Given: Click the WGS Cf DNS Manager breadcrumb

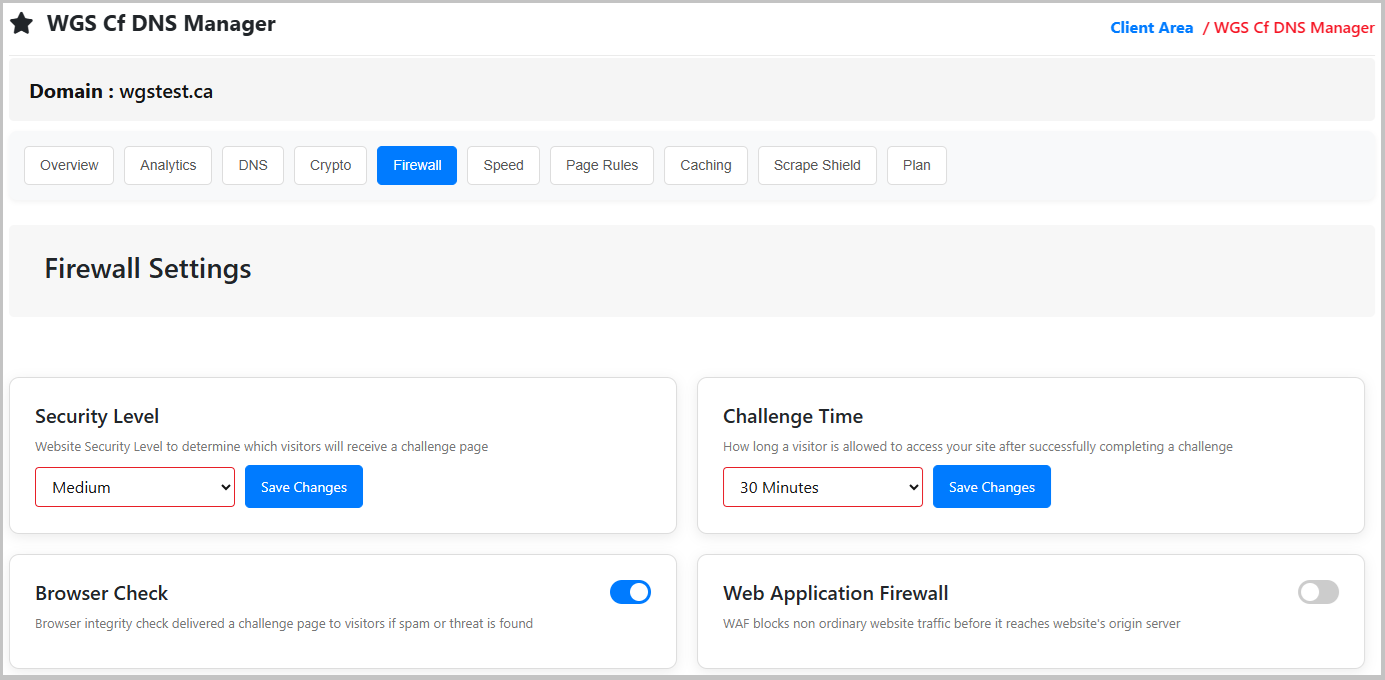Looking at the screenshot, I should point(1294,28).
